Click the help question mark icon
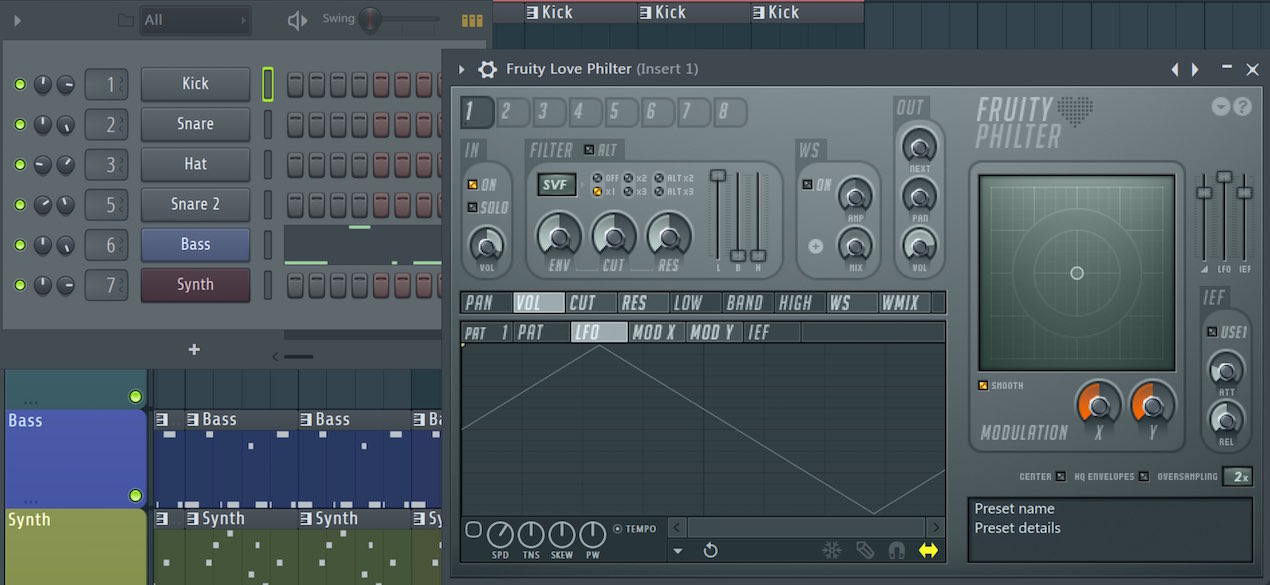The width and height of the screenshot is (1270, 585). 1242,107
